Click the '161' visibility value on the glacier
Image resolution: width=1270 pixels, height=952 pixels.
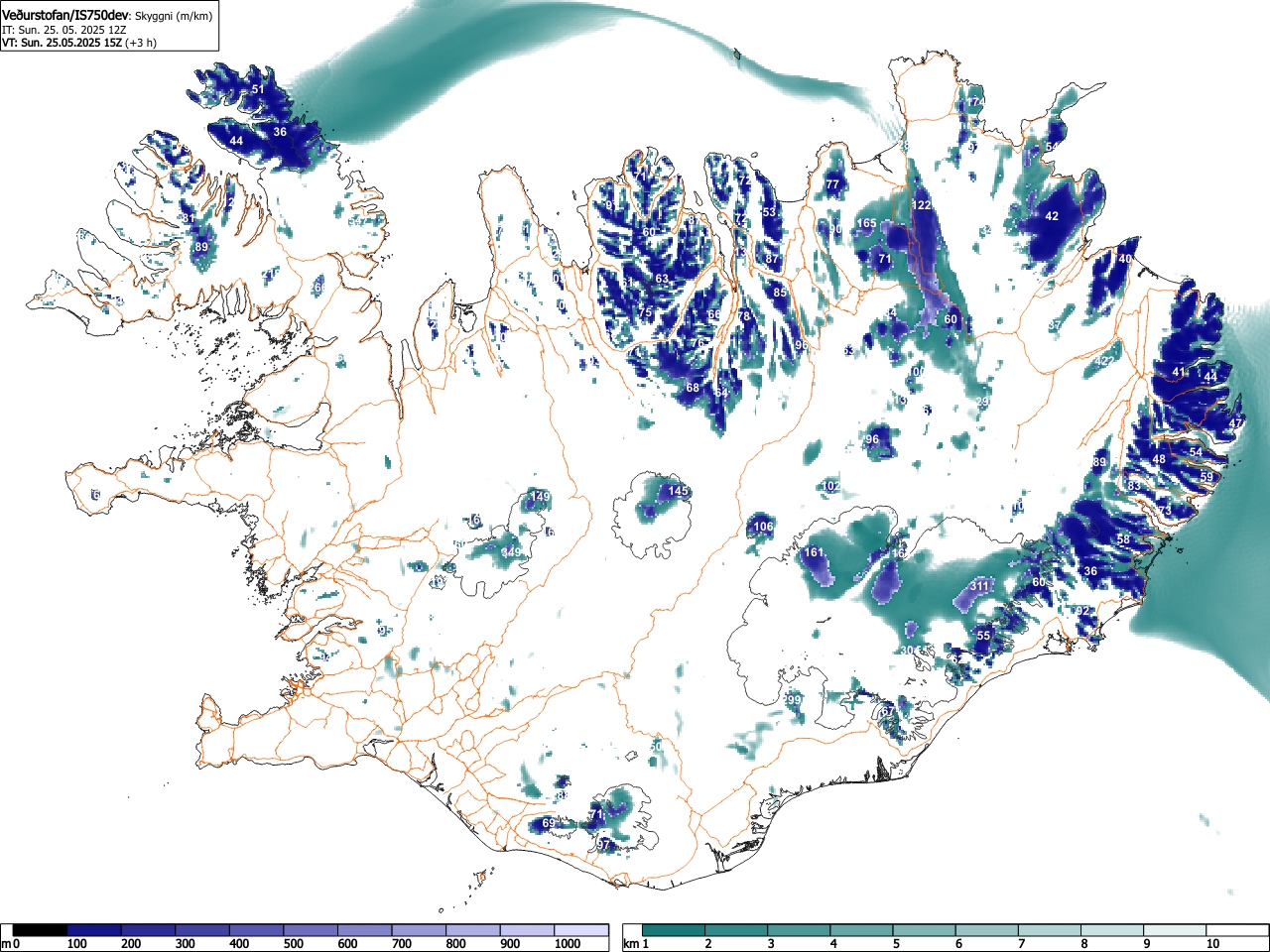[814, 552]
